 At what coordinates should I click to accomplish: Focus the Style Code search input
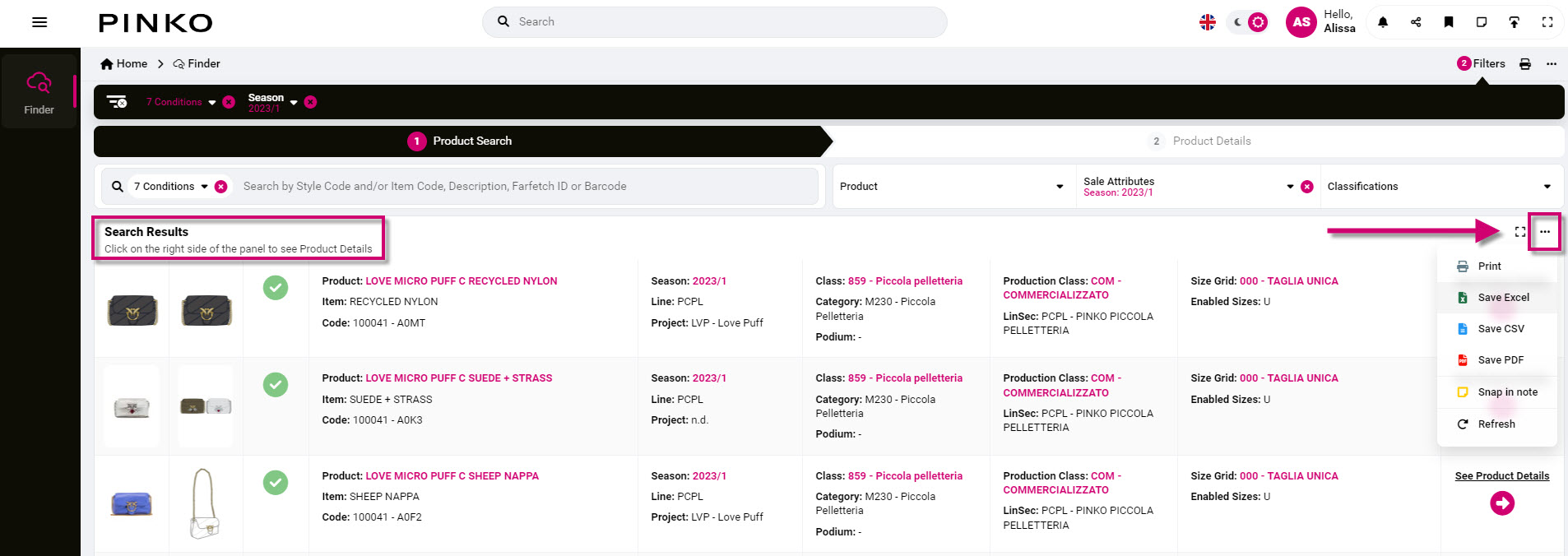527,187
